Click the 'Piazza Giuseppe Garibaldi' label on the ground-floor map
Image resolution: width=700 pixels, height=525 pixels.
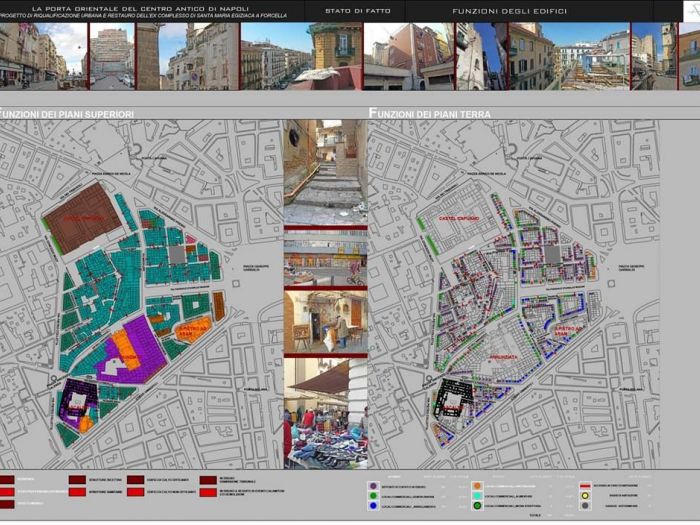pyautogui.click(x=631, y=268)
